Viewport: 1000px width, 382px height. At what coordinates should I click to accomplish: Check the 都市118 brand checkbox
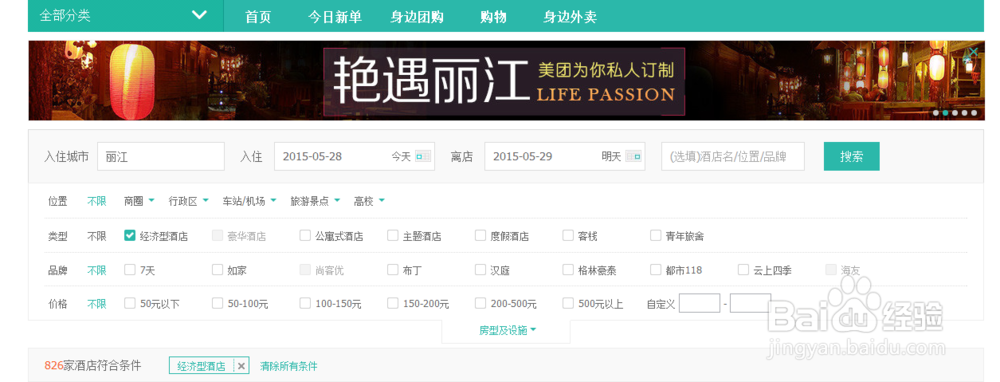(x=656, y=270)
